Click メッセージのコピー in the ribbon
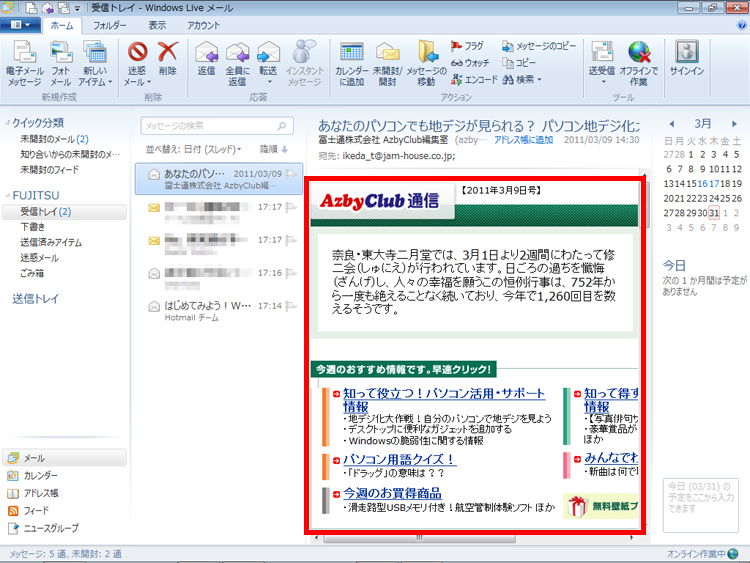This screenshot has height=563, width=750. 539,46
